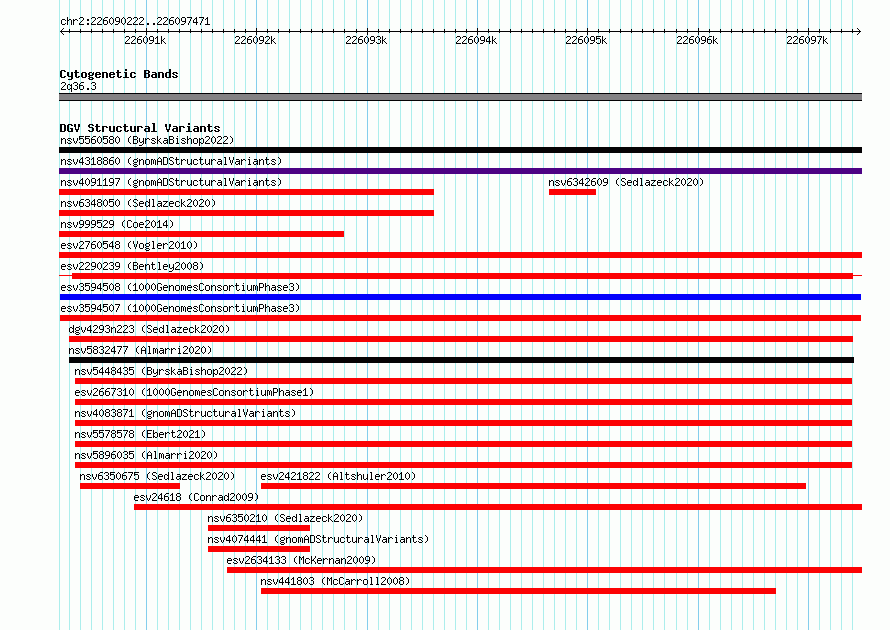Viewport: 890px width, 630px height.
Task: Click the red bar under nsv6350210
Action: tap(259, 528)
